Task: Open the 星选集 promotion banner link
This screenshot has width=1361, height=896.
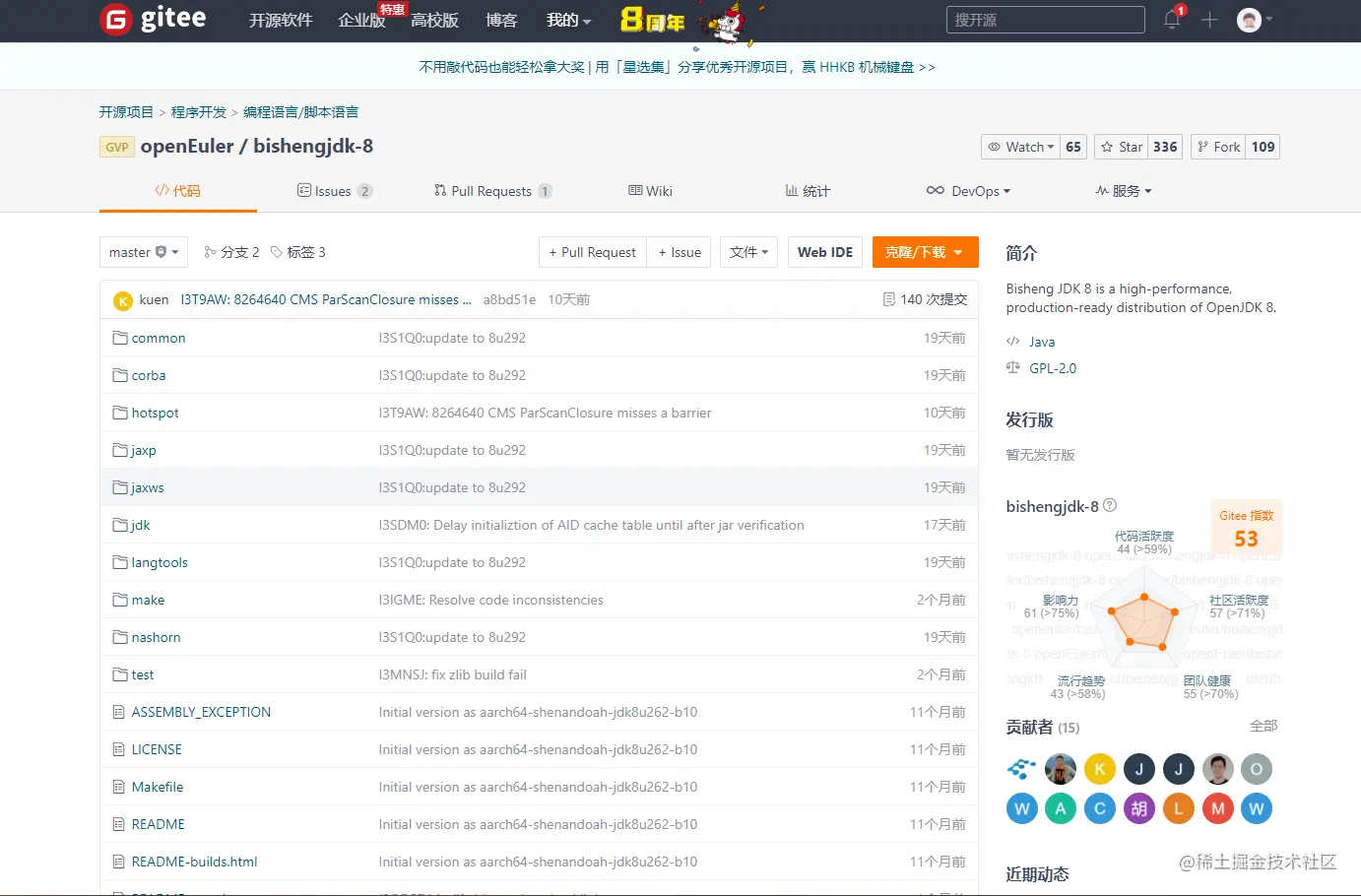Action: tap(677, 67)
